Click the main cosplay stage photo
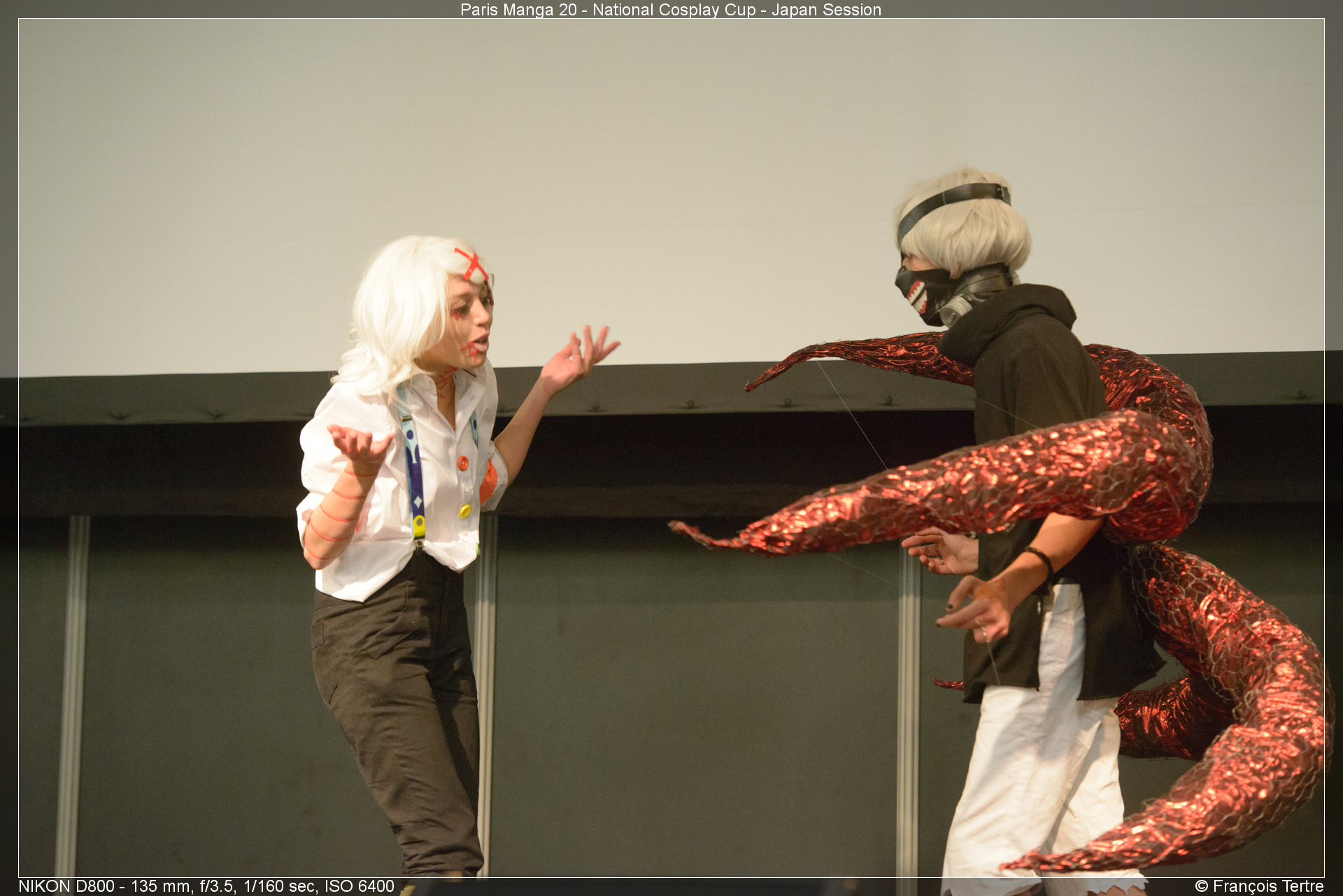This screenshot has height=896, width=1343. [671, 448]
